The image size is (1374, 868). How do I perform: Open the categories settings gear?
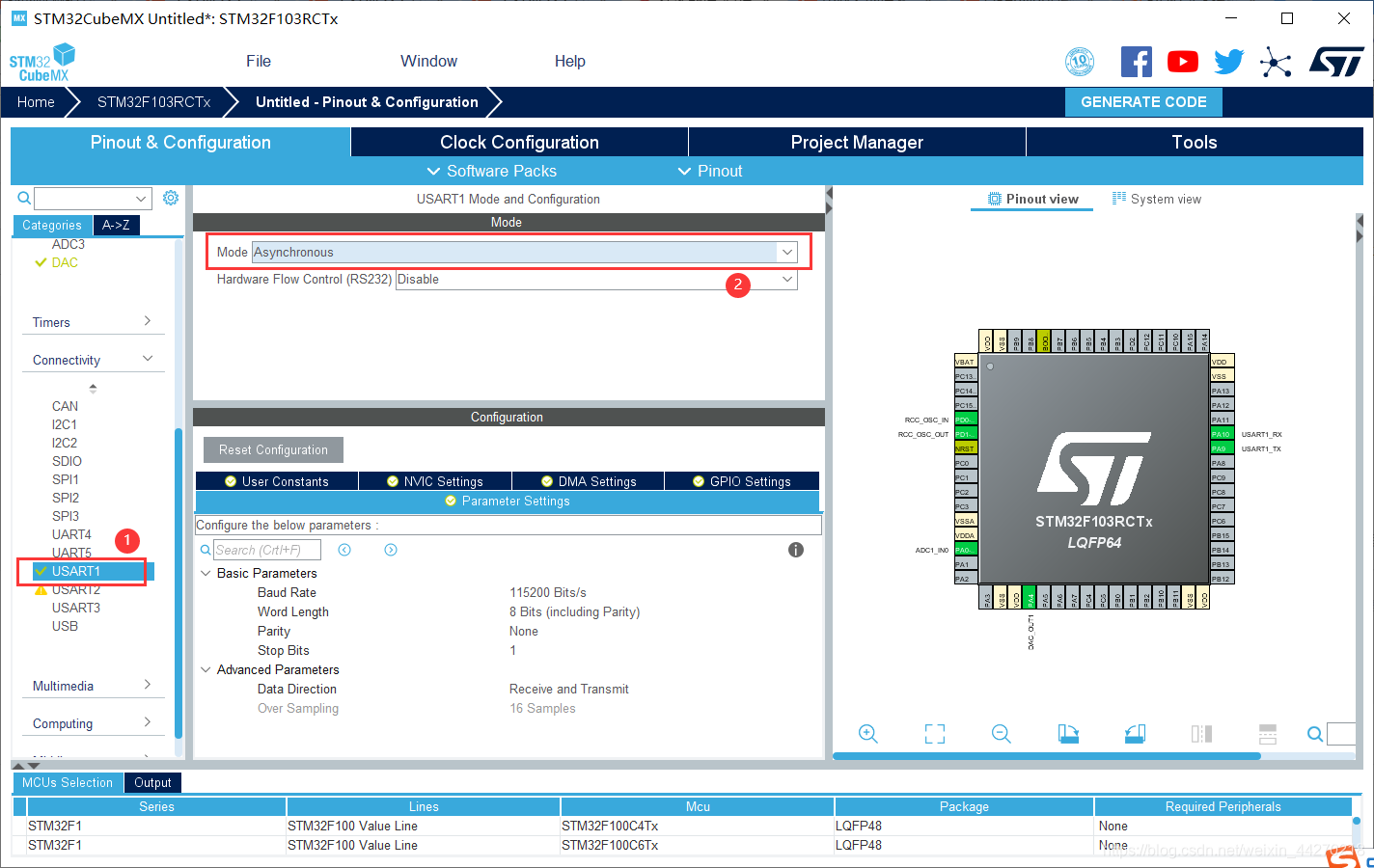coord(171,198)
